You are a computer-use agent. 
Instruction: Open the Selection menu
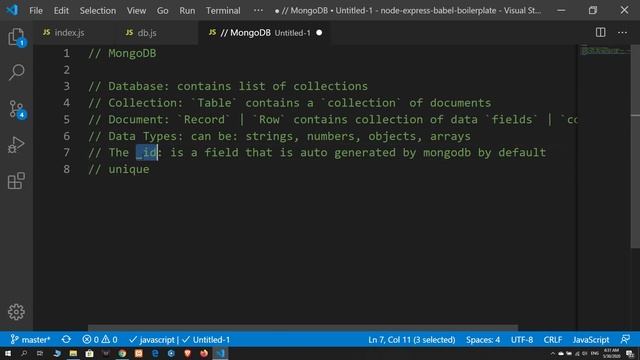click(98, 11)
